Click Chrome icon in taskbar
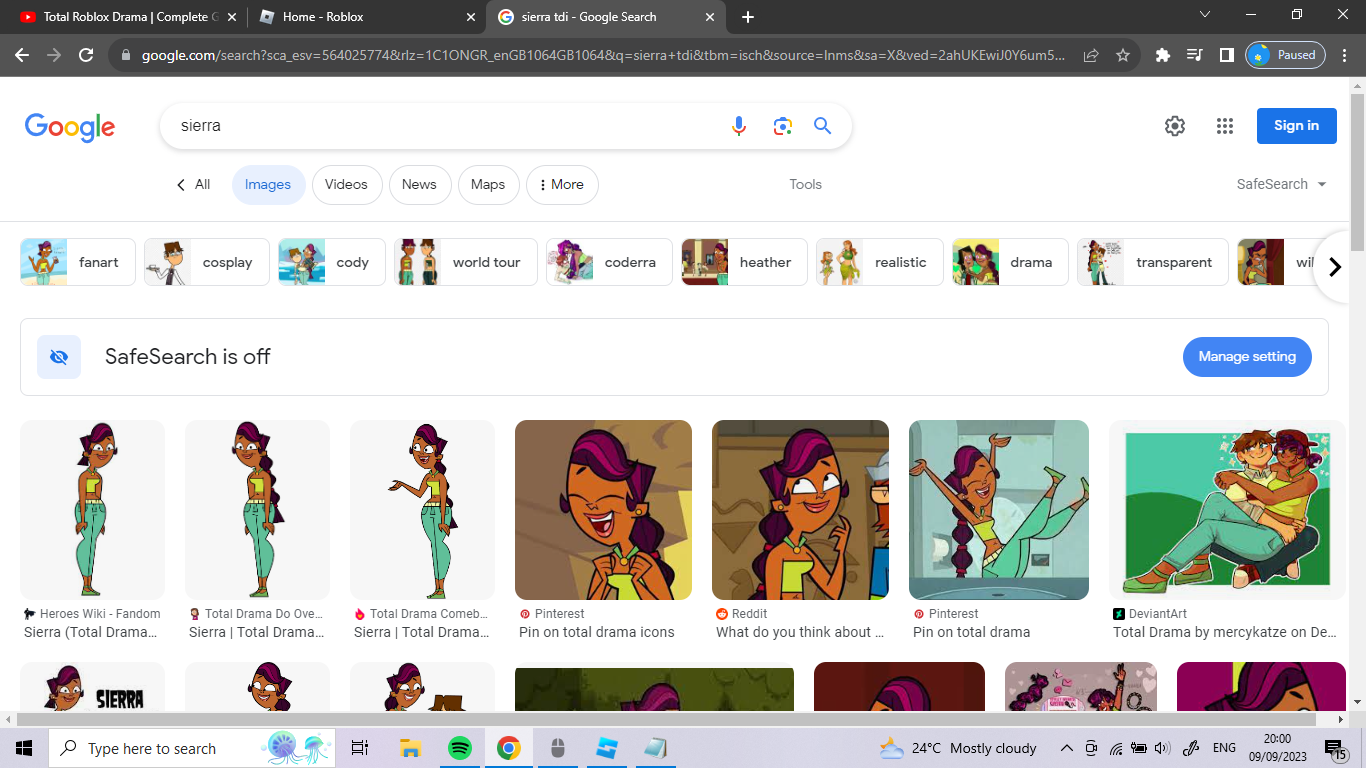This screenshot has width=1366, height=768. [509, 748]
